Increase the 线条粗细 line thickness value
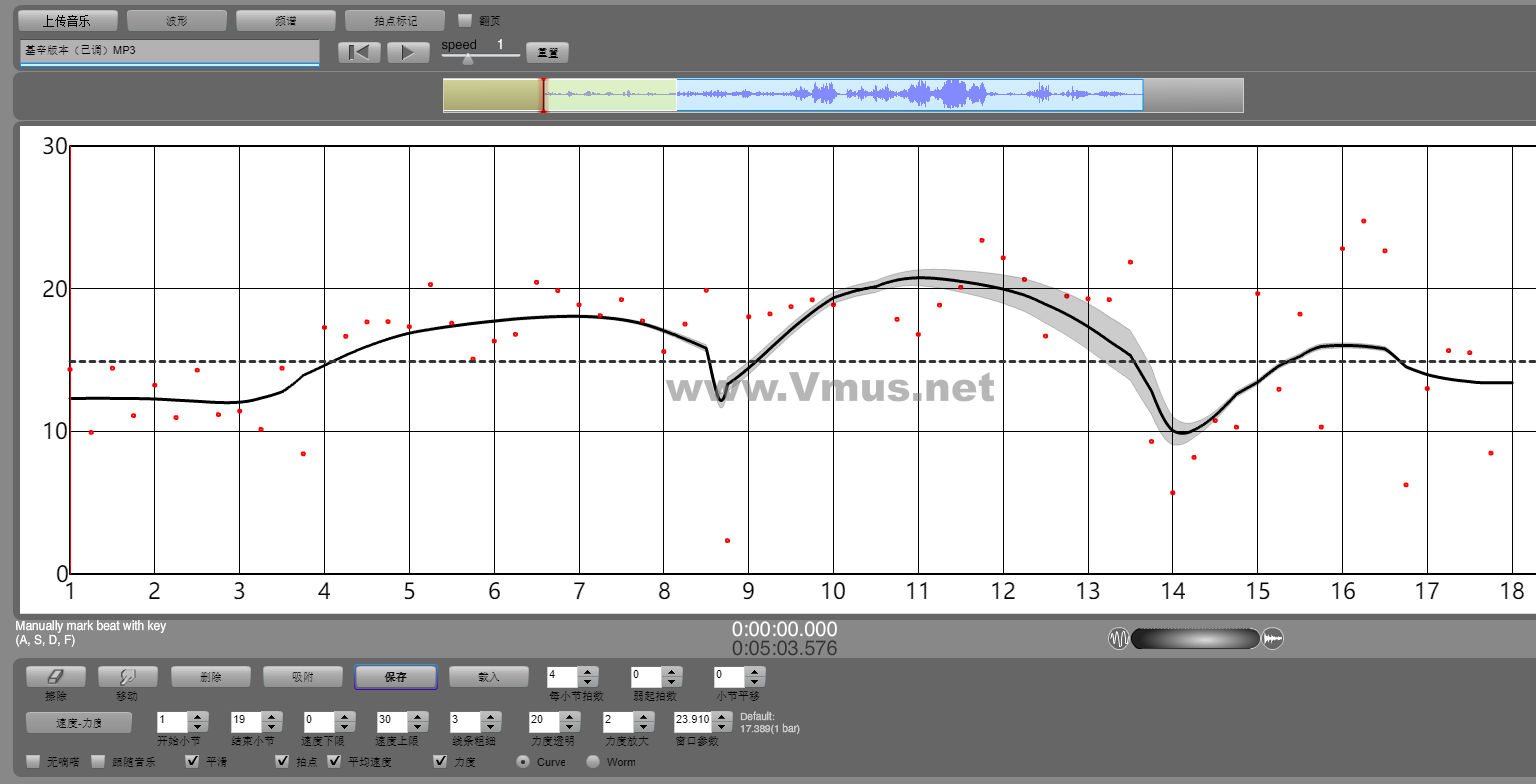Image resolution: width=1536 pixels, height=784 pixels. point(489,716)
